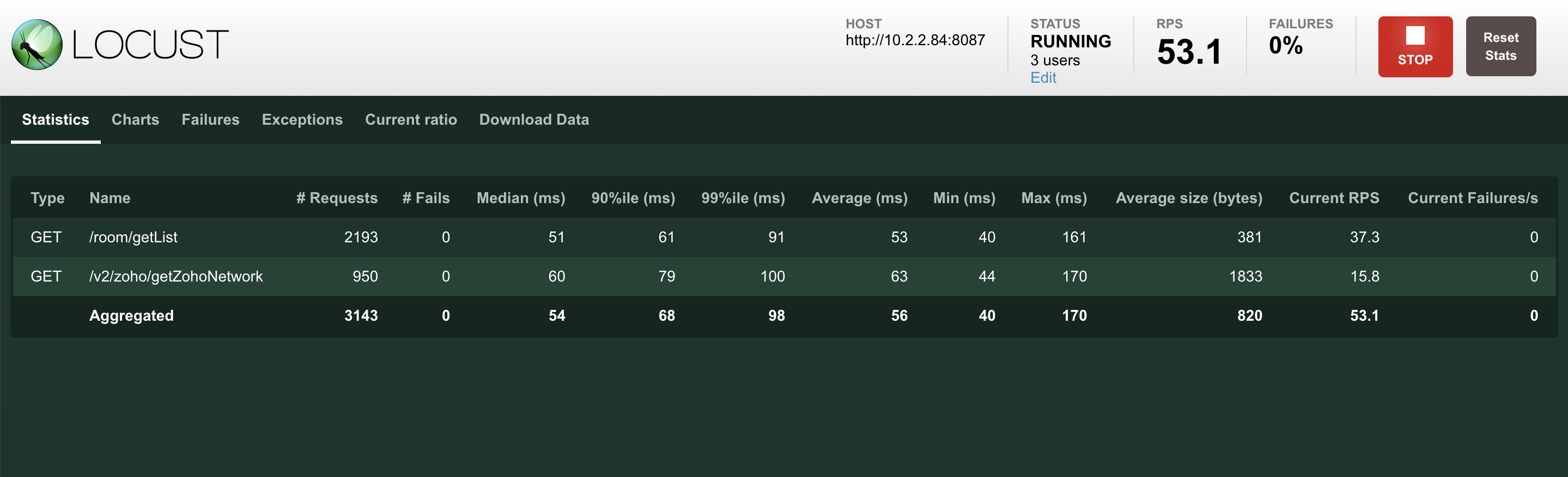Stop the running load test
Image resolution: width=1568 pixels, height=477 pixels.
1415,47
